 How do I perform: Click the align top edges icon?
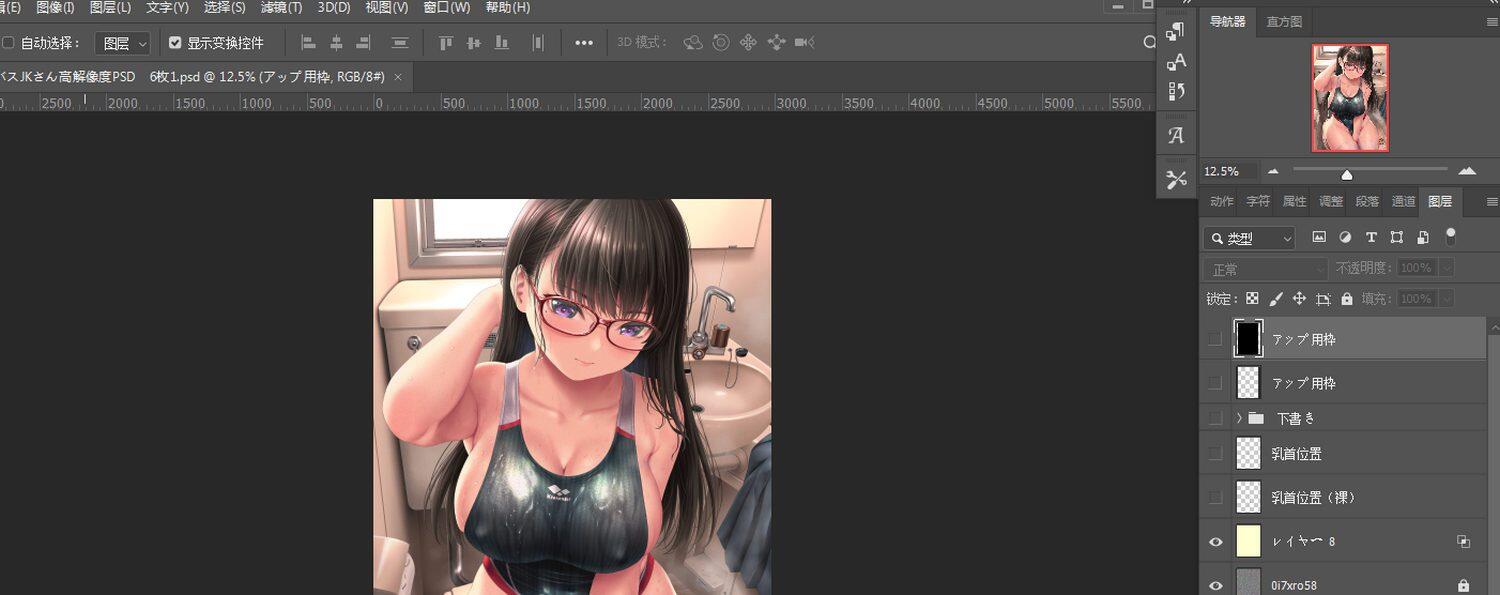[446, 43]
